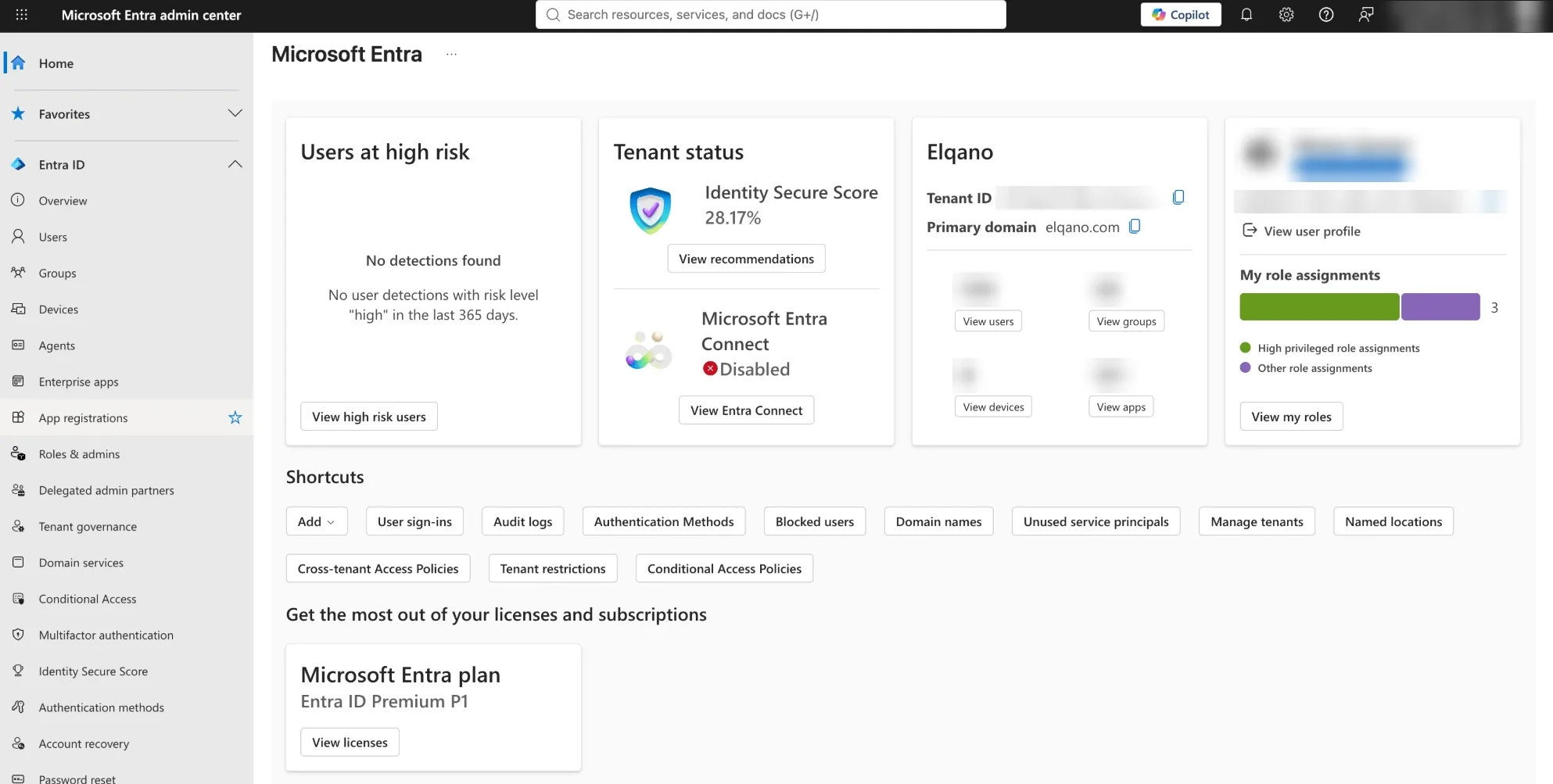The width and height of the screenshot is (1553, 784).
Task: Click the Home house icon in sidebar
Action: [x=18, y=63]
